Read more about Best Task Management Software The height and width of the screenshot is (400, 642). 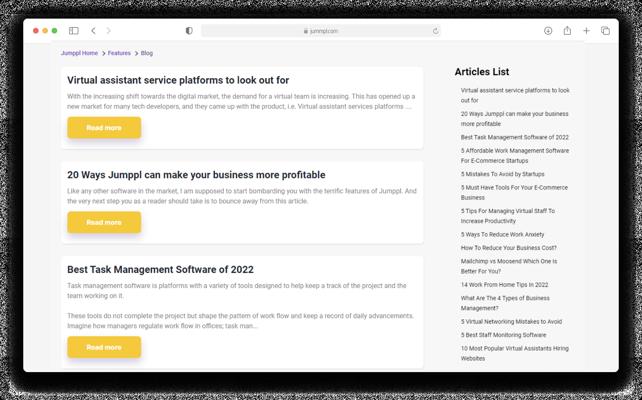tap(104, 347)
